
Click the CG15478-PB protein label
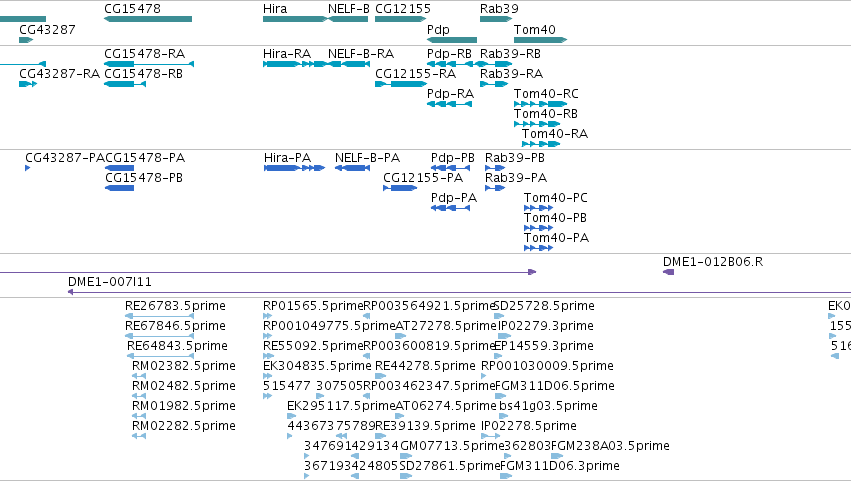[144, 178]
